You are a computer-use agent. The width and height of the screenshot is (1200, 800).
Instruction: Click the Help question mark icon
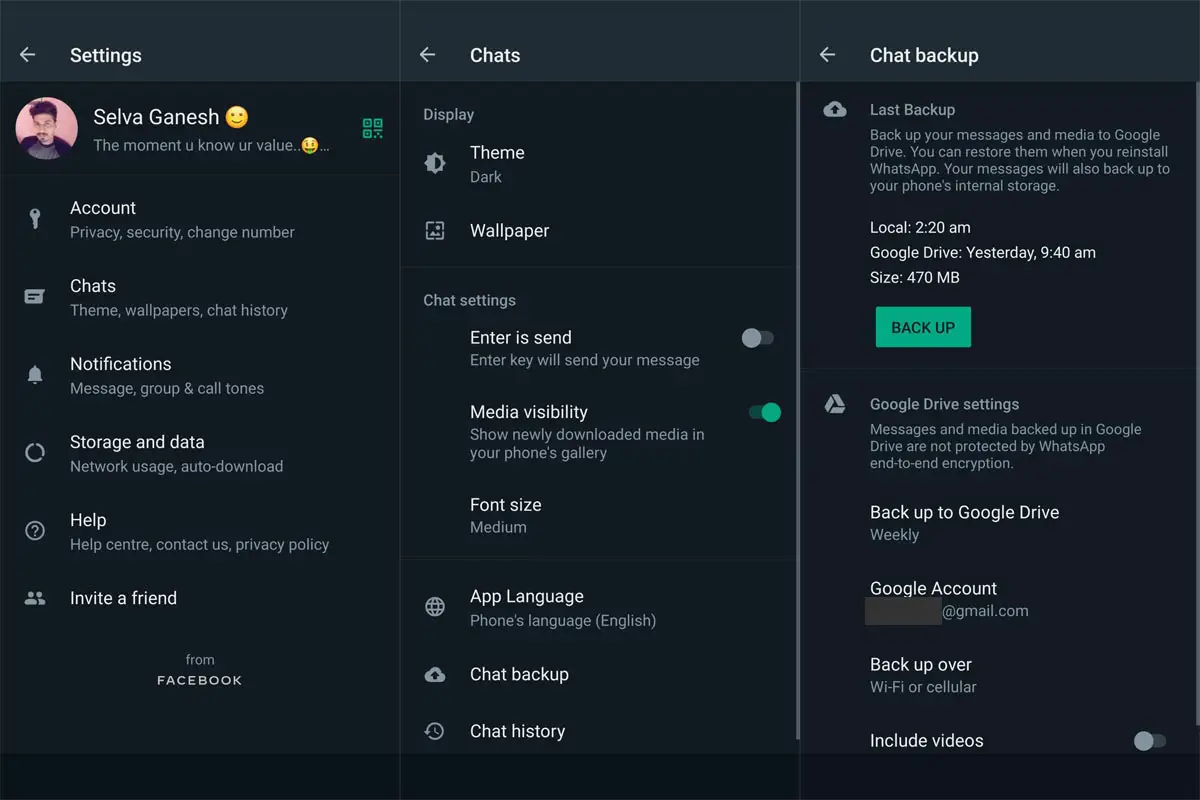[x=35, y=531]
